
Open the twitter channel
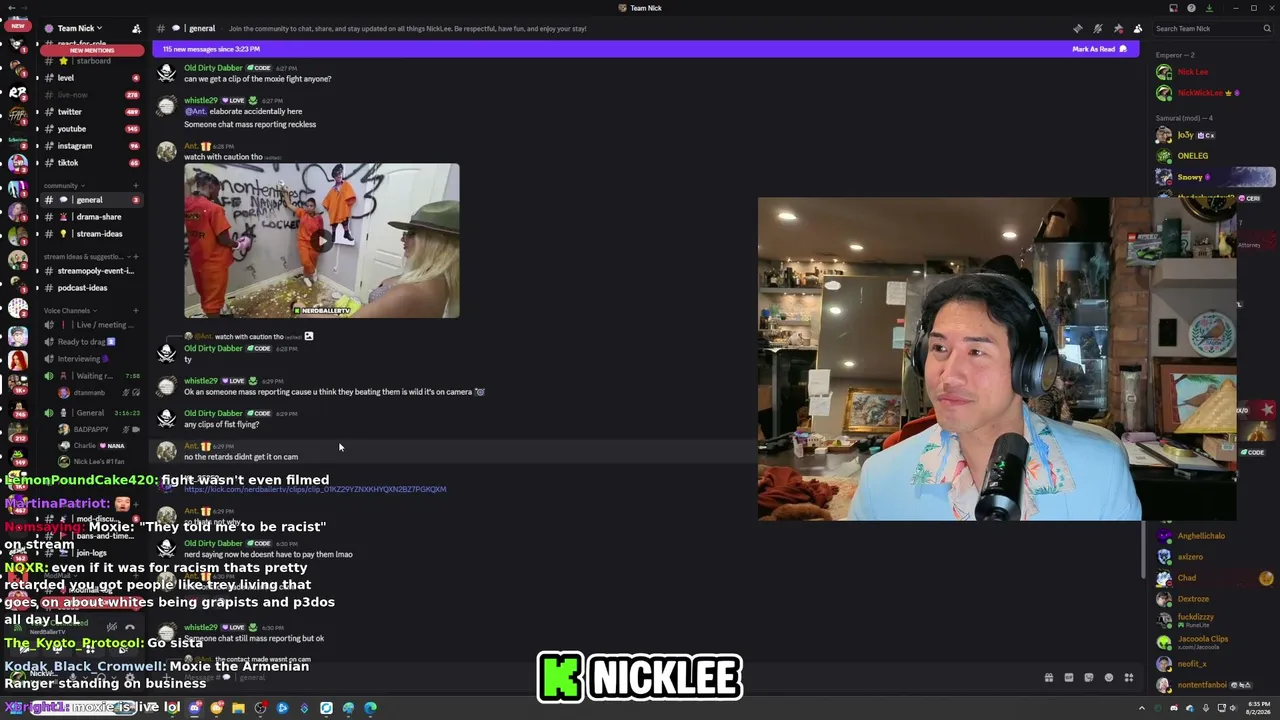coord(90,112)
